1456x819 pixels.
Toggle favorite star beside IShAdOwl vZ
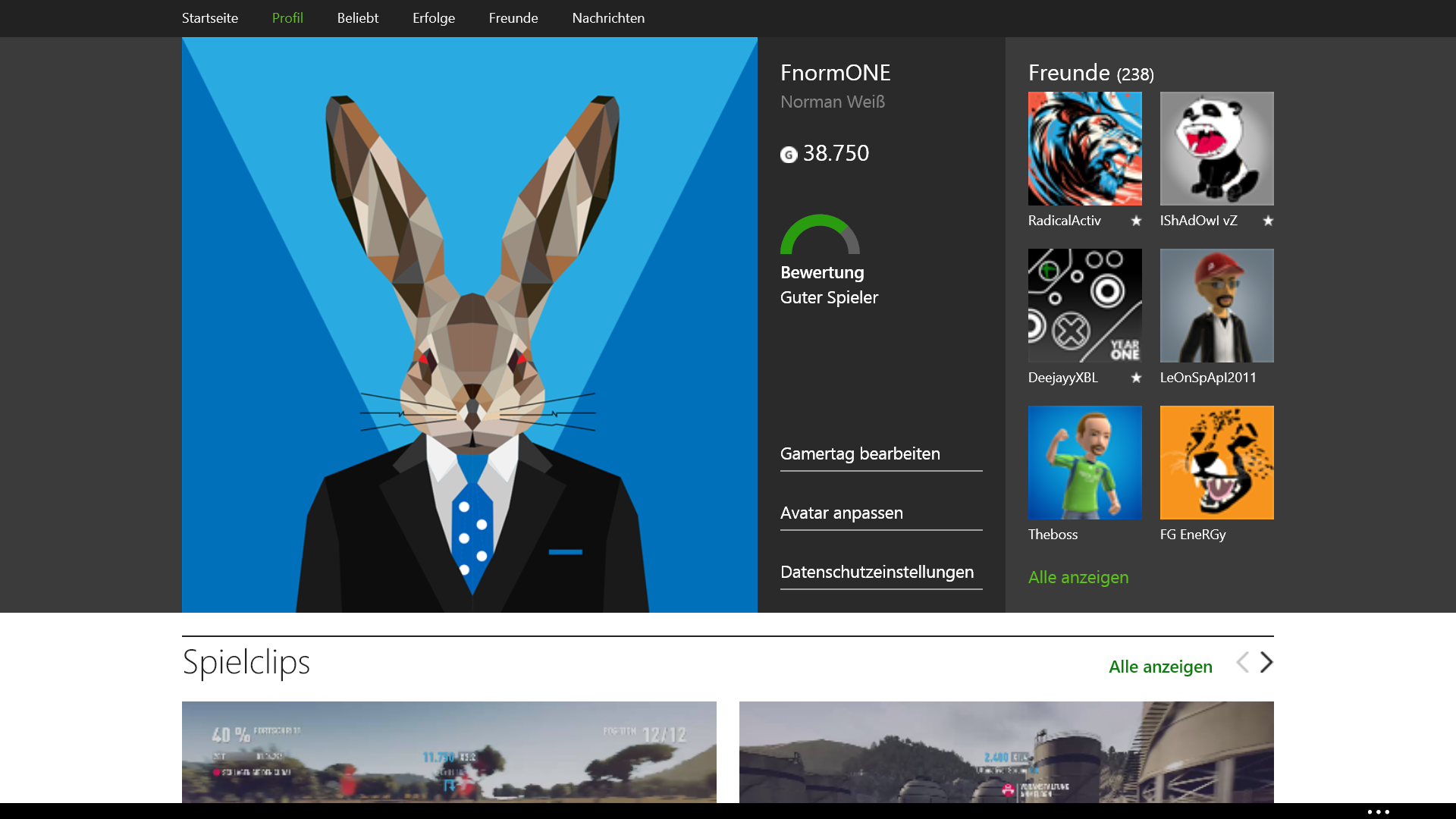pyautogui.click(x=1268, y=221)
